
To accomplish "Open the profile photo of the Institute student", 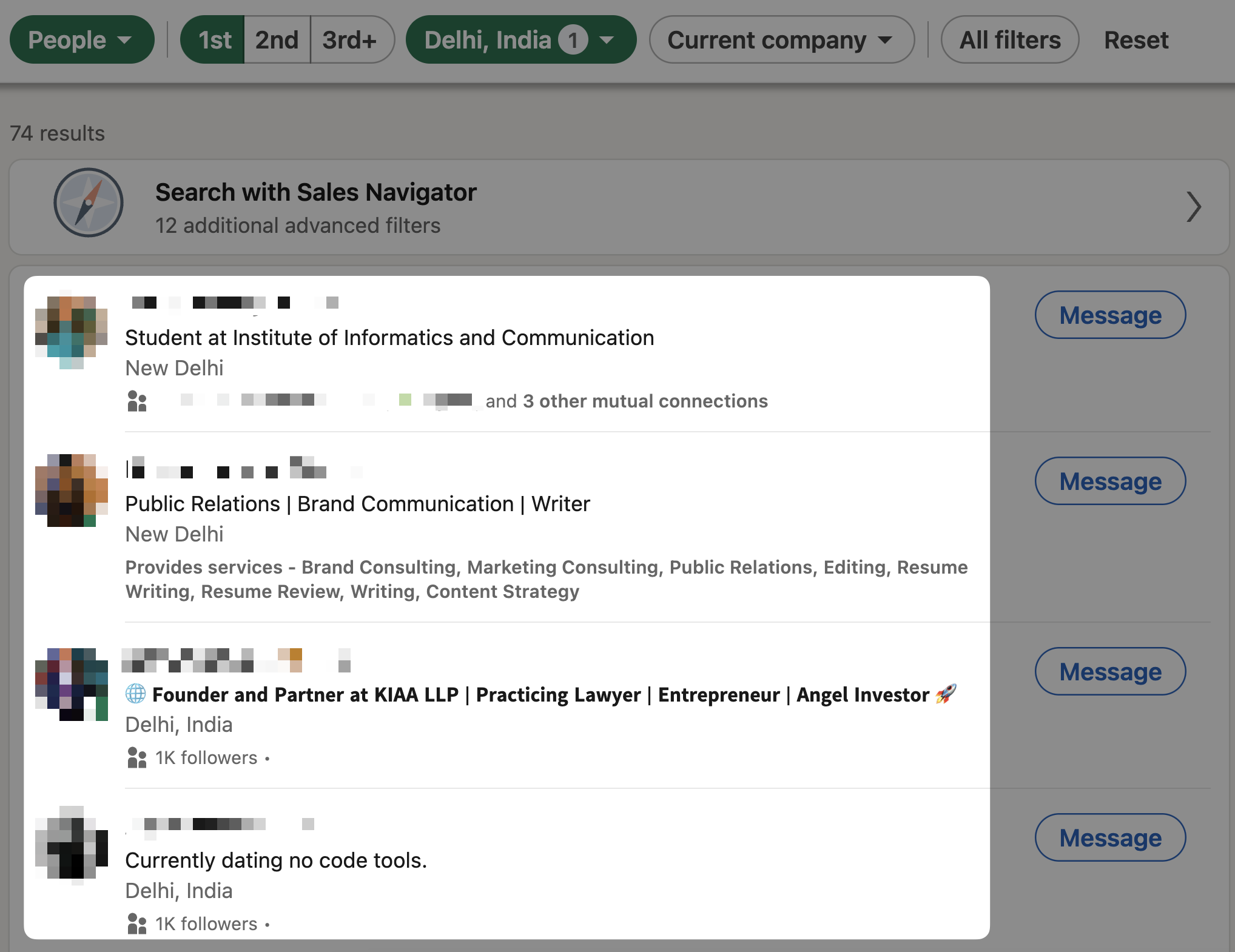I will (72, 331).
